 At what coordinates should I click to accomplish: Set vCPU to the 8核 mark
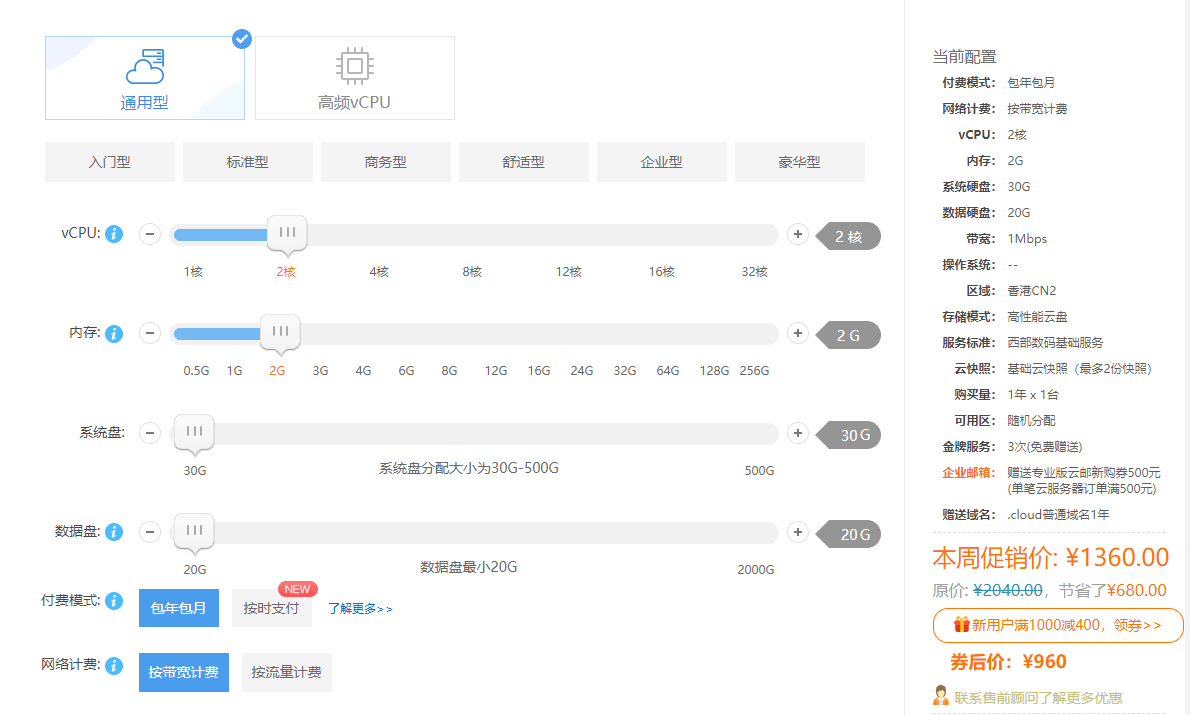pyautogui.click(x=472, y=272)
